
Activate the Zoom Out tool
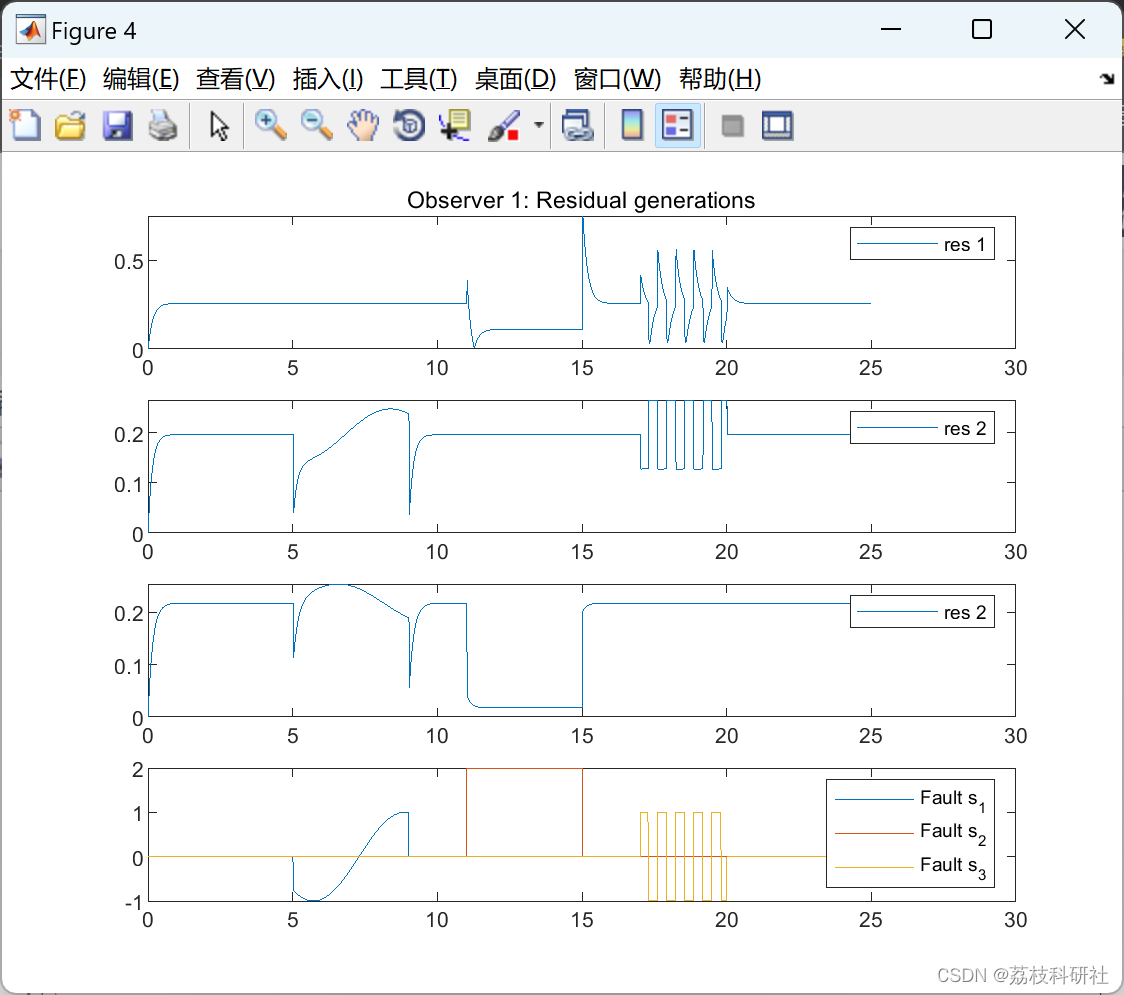pyautogui.click(x=316, y=125)
